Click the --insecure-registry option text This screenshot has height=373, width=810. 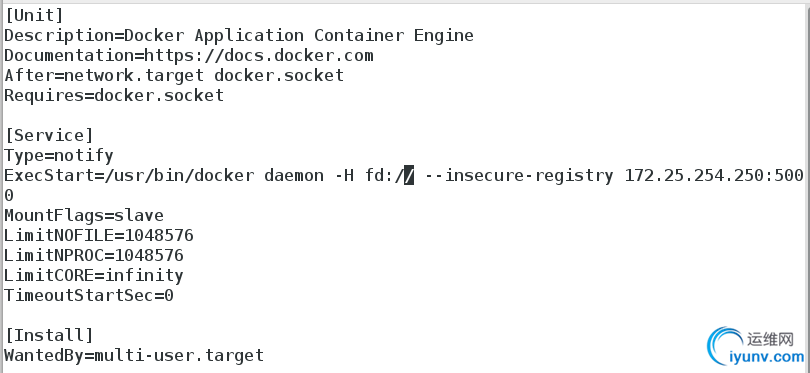pos(519,176)
